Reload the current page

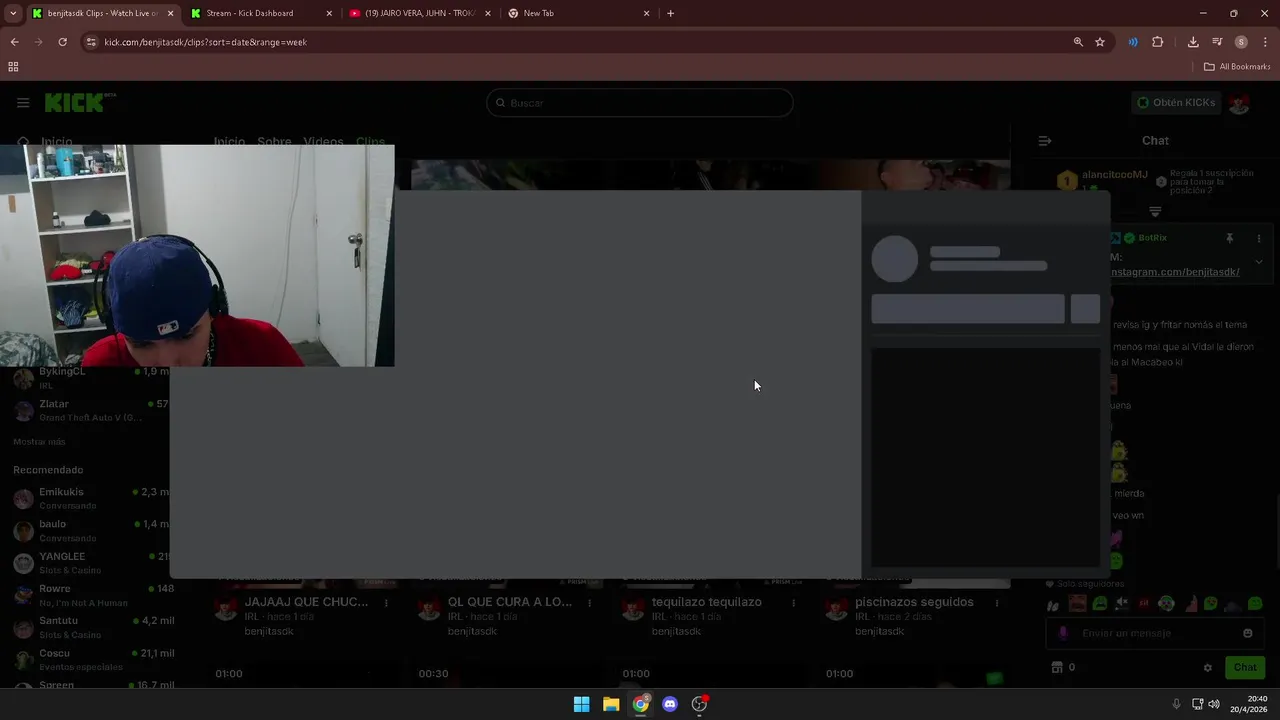tap(62, 42)
